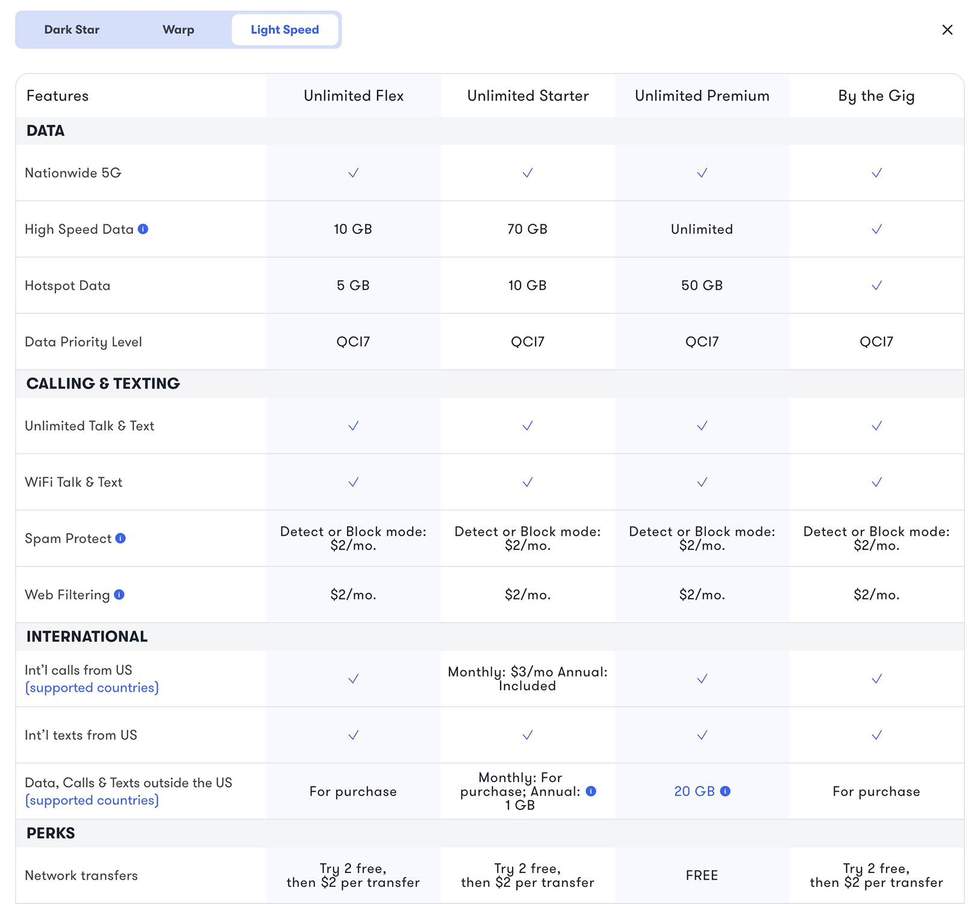Click the Unlimited Flex column header
980x904 pixels.
pos(354,96)
